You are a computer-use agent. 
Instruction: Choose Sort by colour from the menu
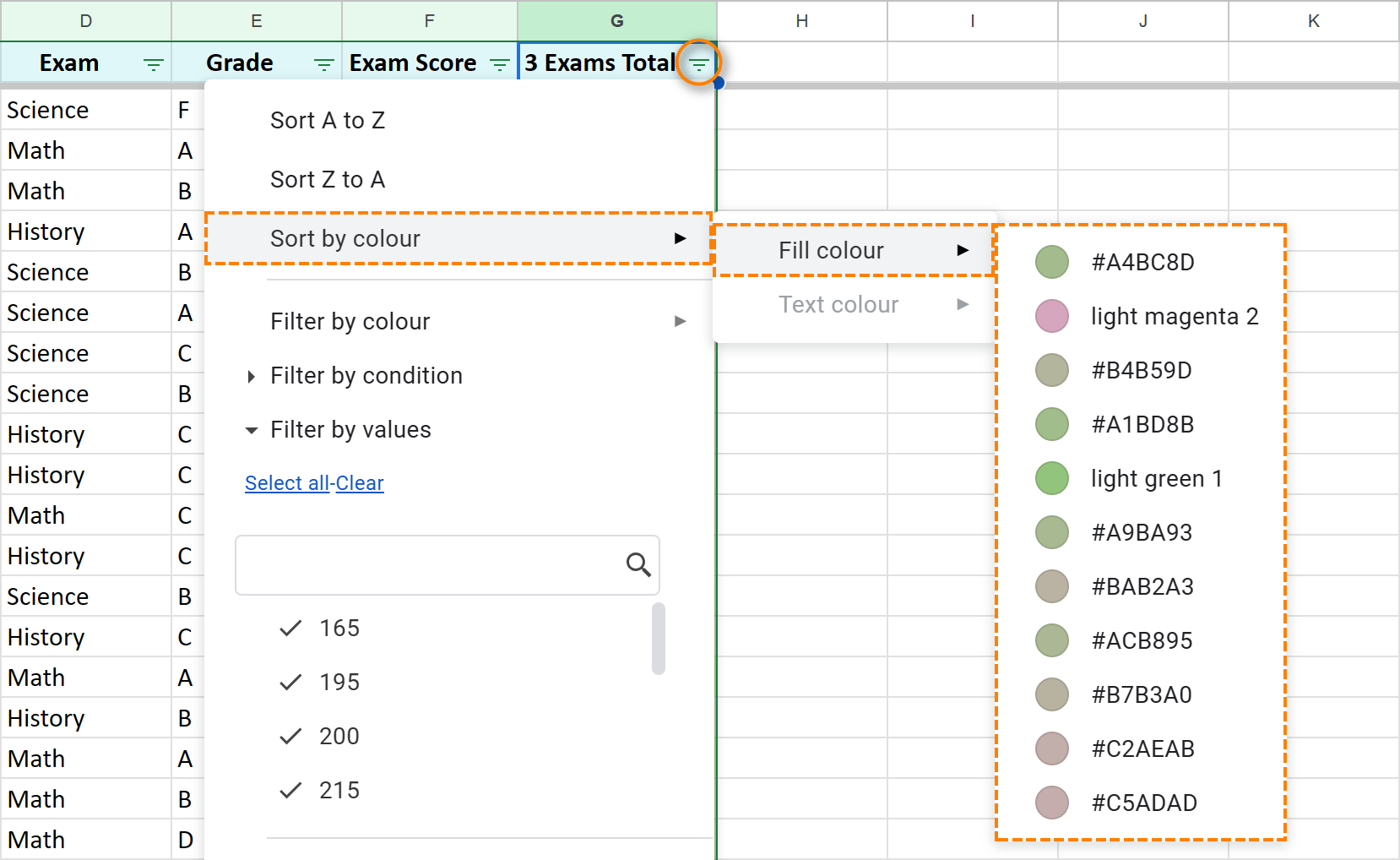point(345,238)
